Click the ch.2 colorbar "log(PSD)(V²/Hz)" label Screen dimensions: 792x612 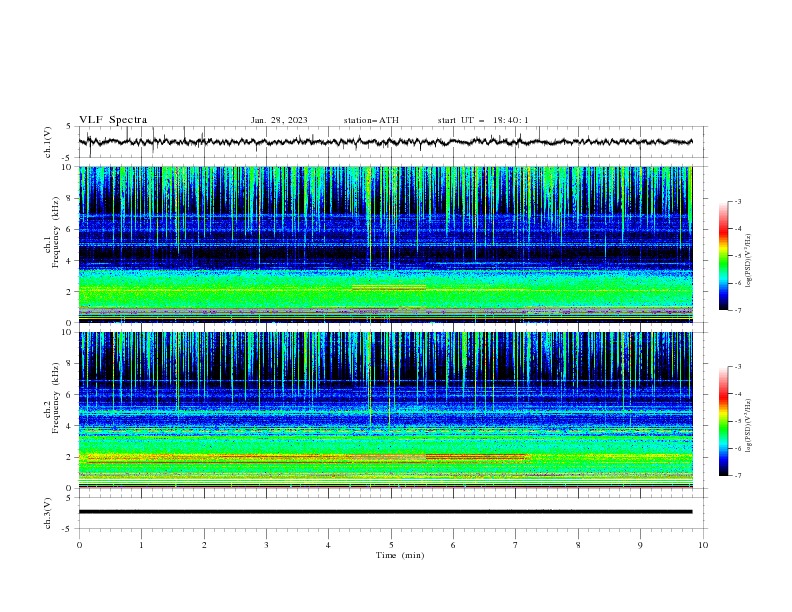[x=749, y=425]
